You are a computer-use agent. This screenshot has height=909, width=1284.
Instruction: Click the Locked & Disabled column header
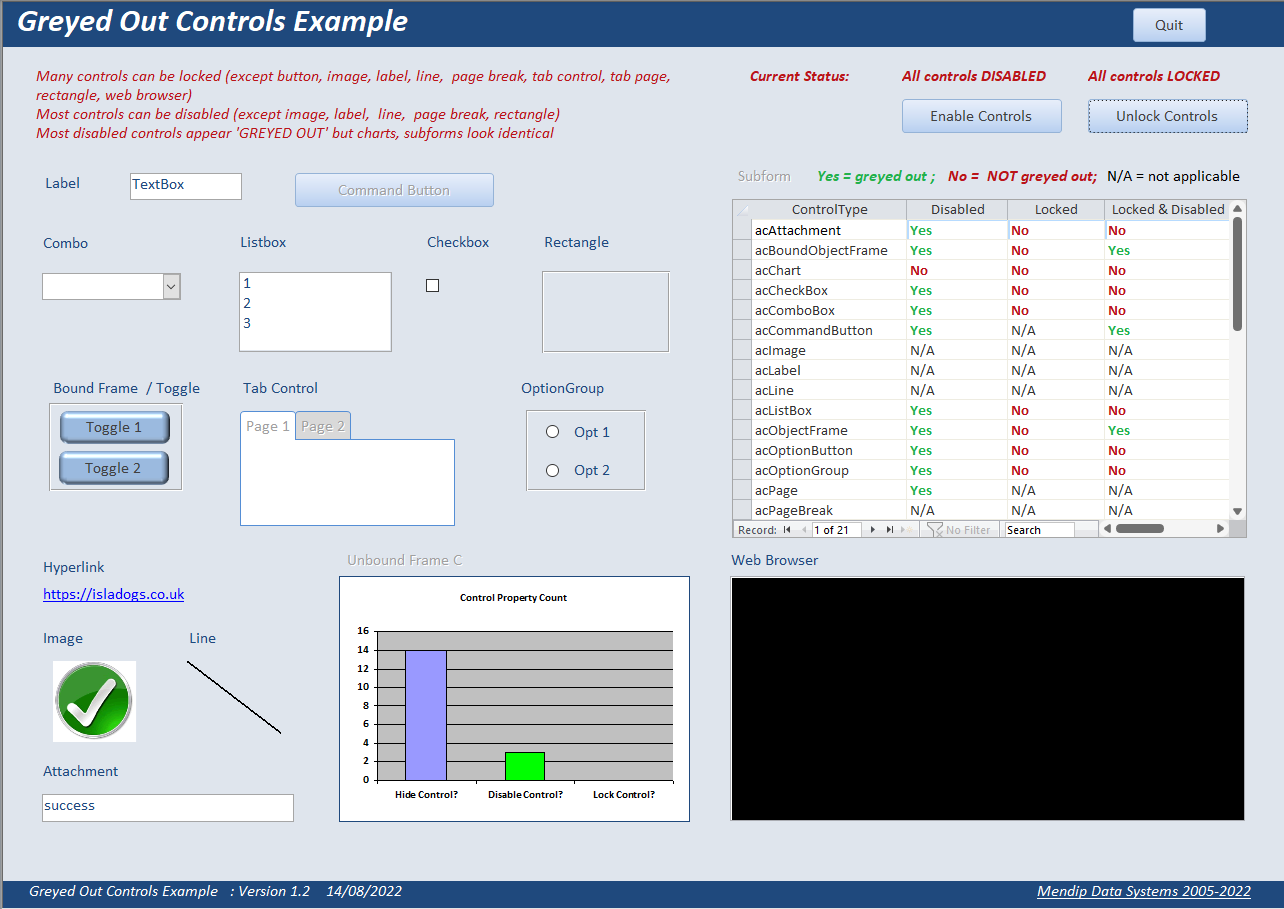pos(1167,210)
